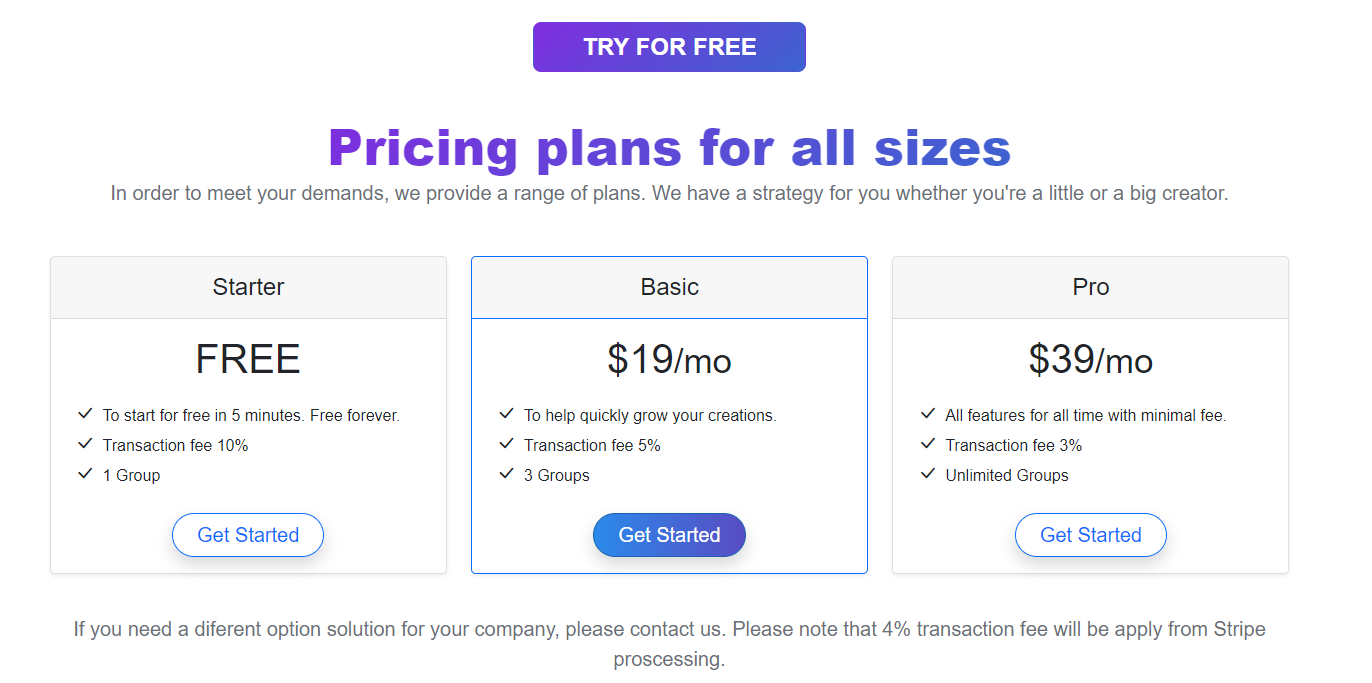
Task: Click checkmark next to 3 Groups
Action: 506,474
